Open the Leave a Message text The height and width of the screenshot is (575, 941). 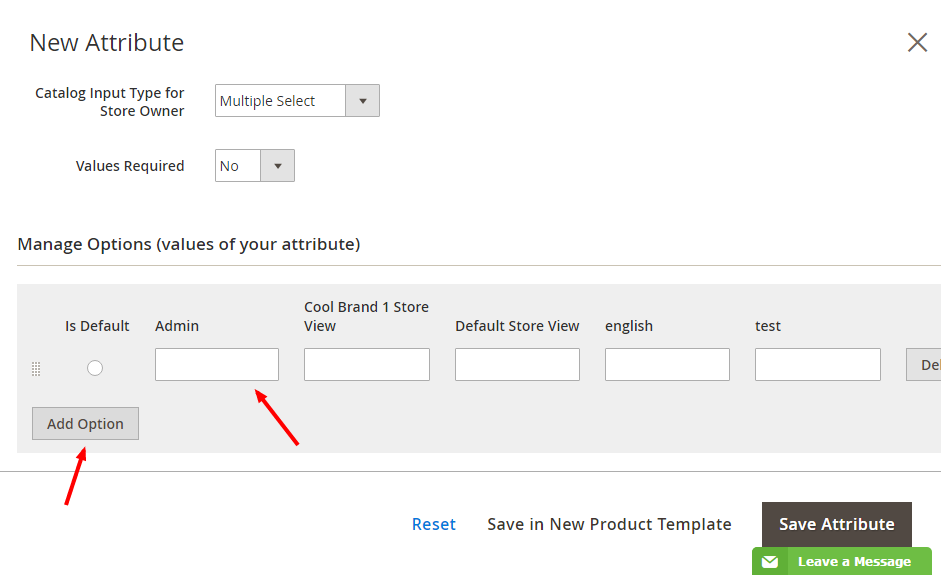[854, 562]
